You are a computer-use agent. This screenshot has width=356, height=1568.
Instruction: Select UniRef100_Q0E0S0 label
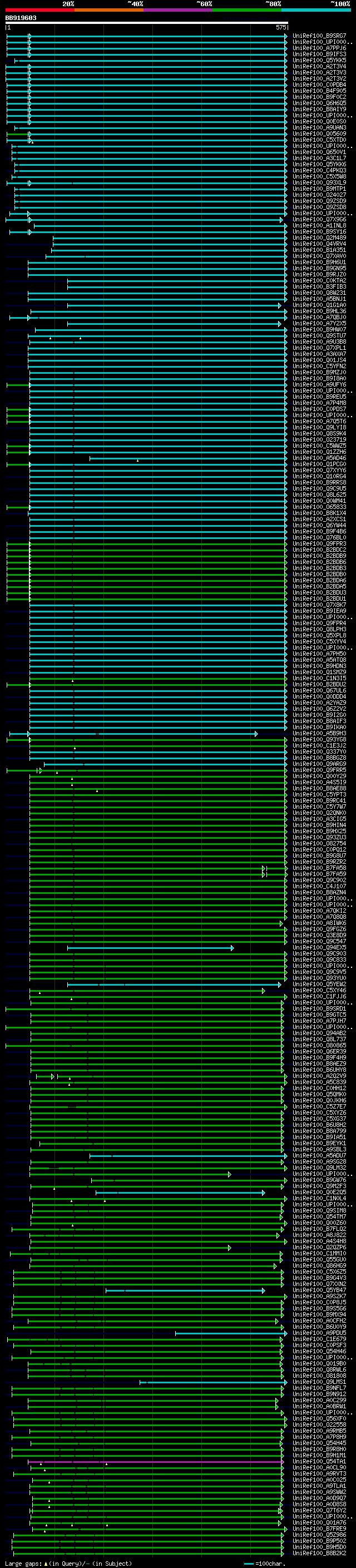point(319,121)
